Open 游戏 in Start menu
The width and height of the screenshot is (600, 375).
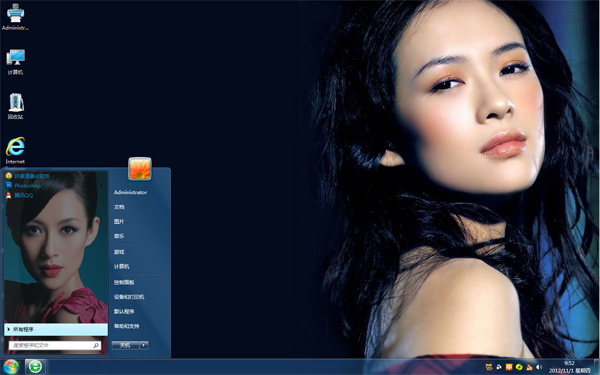119,252
